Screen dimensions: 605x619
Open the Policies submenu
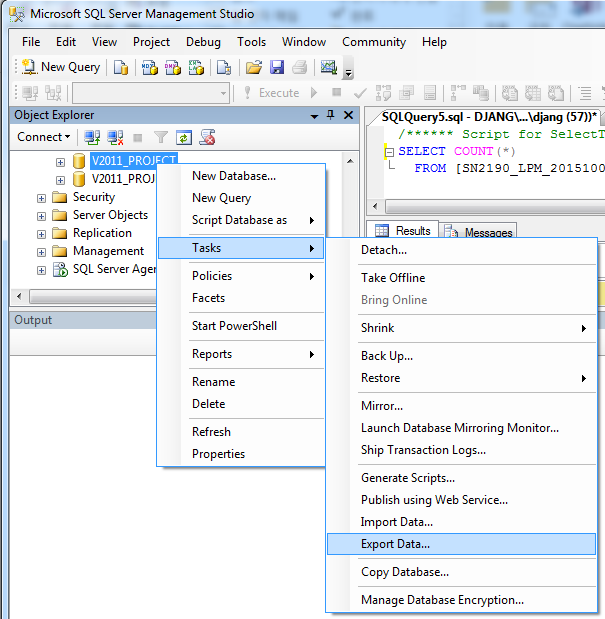click(241, 276)
